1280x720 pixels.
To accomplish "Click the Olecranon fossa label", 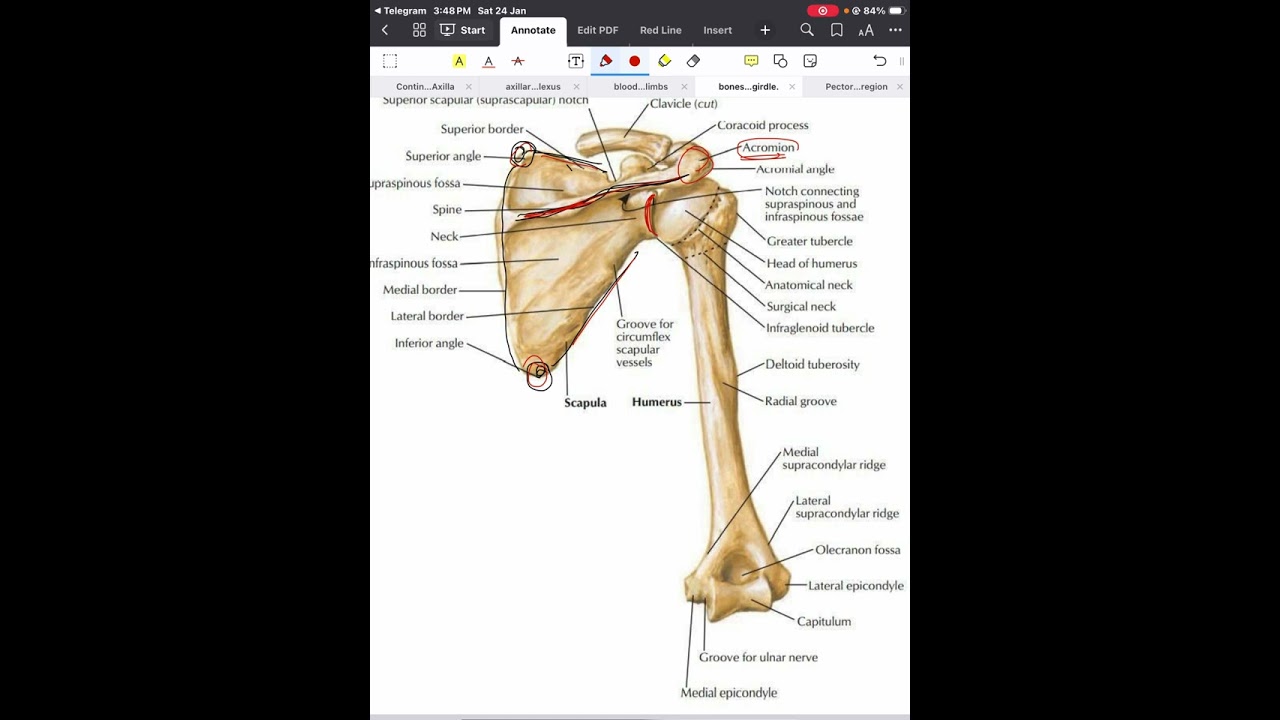I will 858,550.
